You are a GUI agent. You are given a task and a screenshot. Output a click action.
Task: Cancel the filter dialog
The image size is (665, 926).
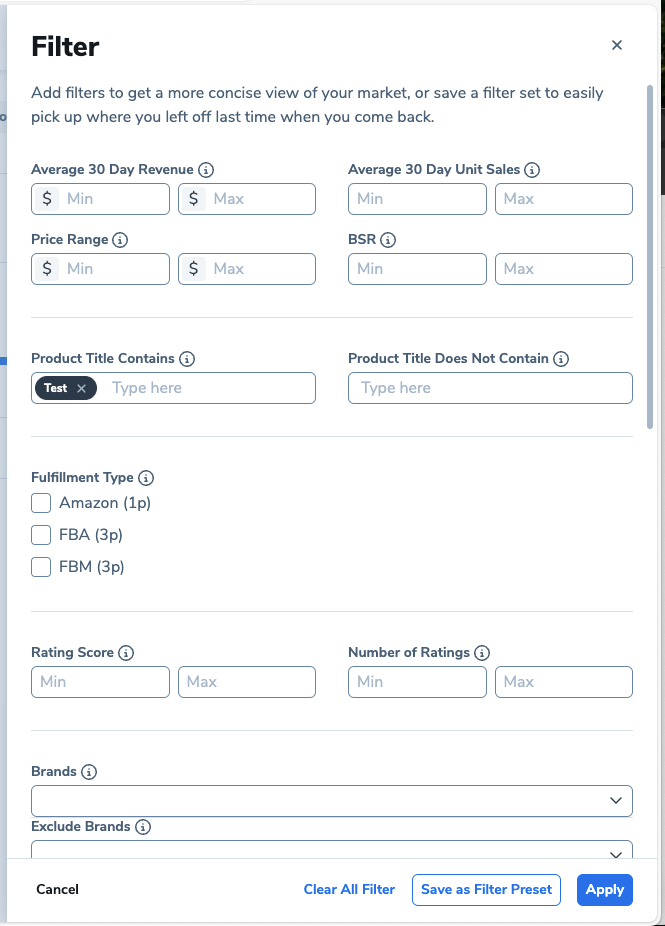click(57, 890)
